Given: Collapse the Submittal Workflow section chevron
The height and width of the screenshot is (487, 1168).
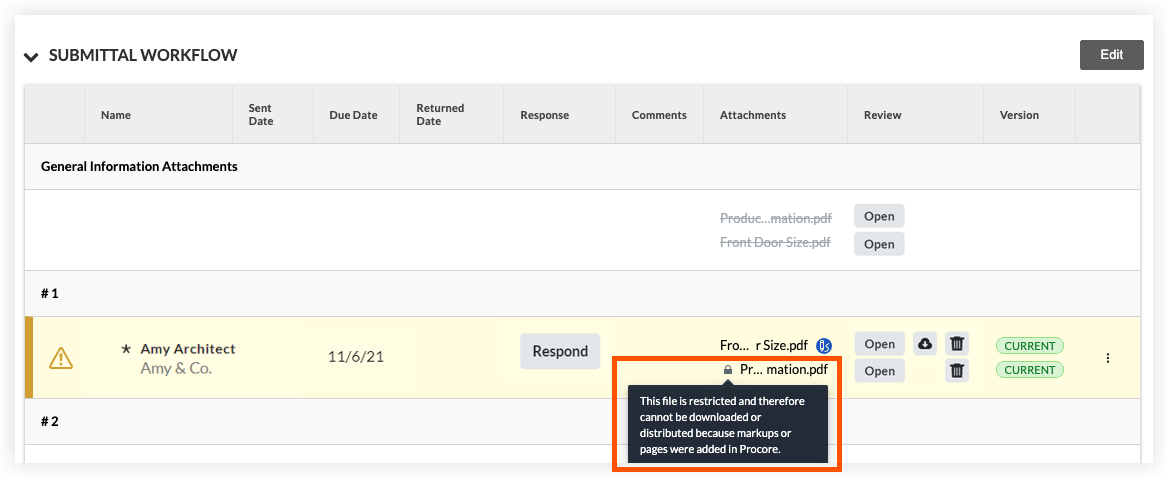Looking at the screenshot, I should (31, 57).
